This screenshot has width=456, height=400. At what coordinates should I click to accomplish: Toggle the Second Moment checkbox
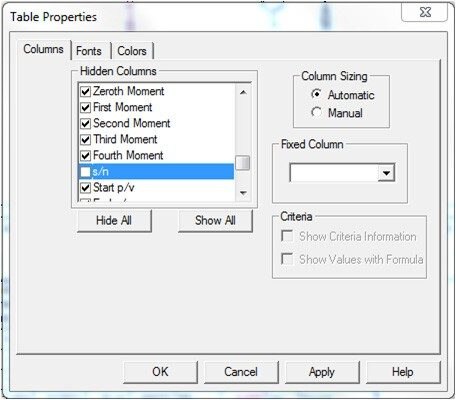coord(86,123)
